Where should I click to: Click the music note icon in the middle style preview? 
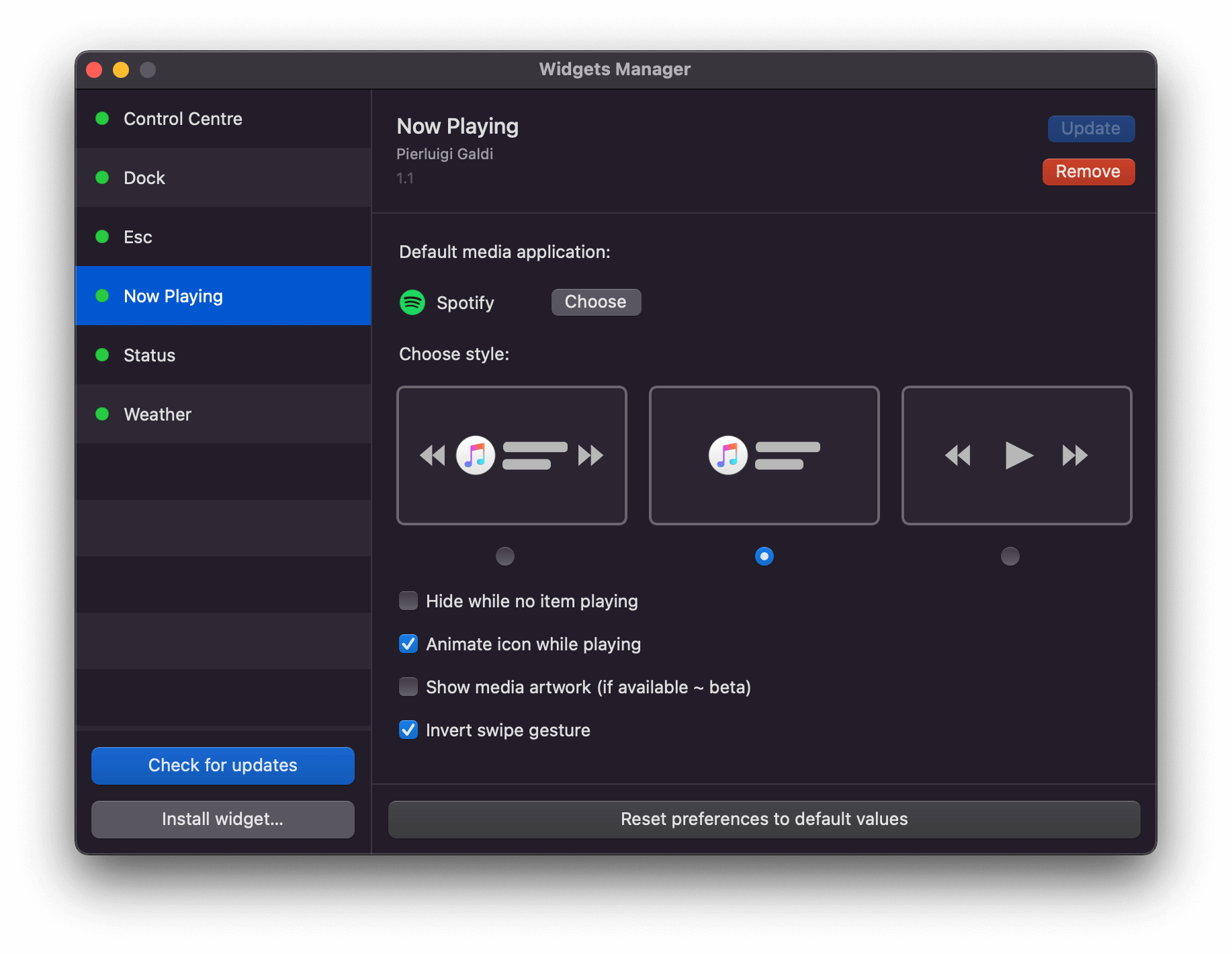click(x=728, y=455)
